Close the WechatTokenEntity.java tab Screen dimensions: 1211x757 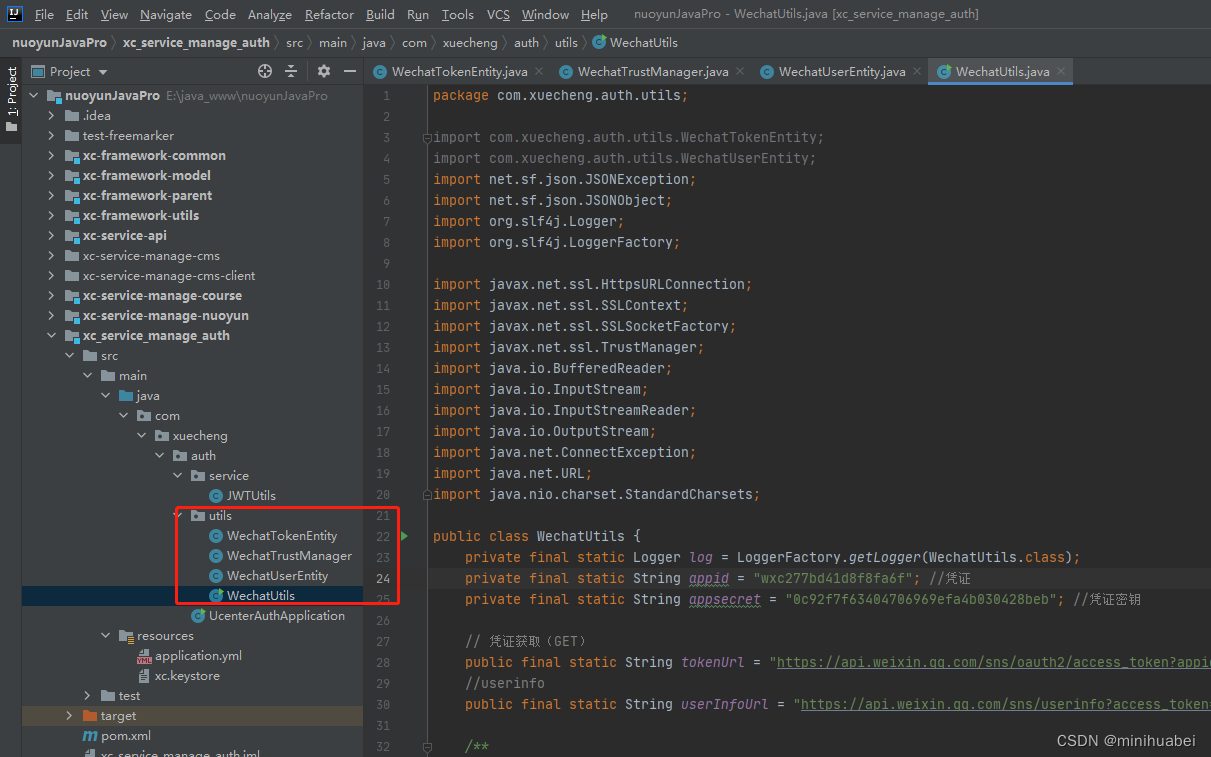[x=539, y=71]
